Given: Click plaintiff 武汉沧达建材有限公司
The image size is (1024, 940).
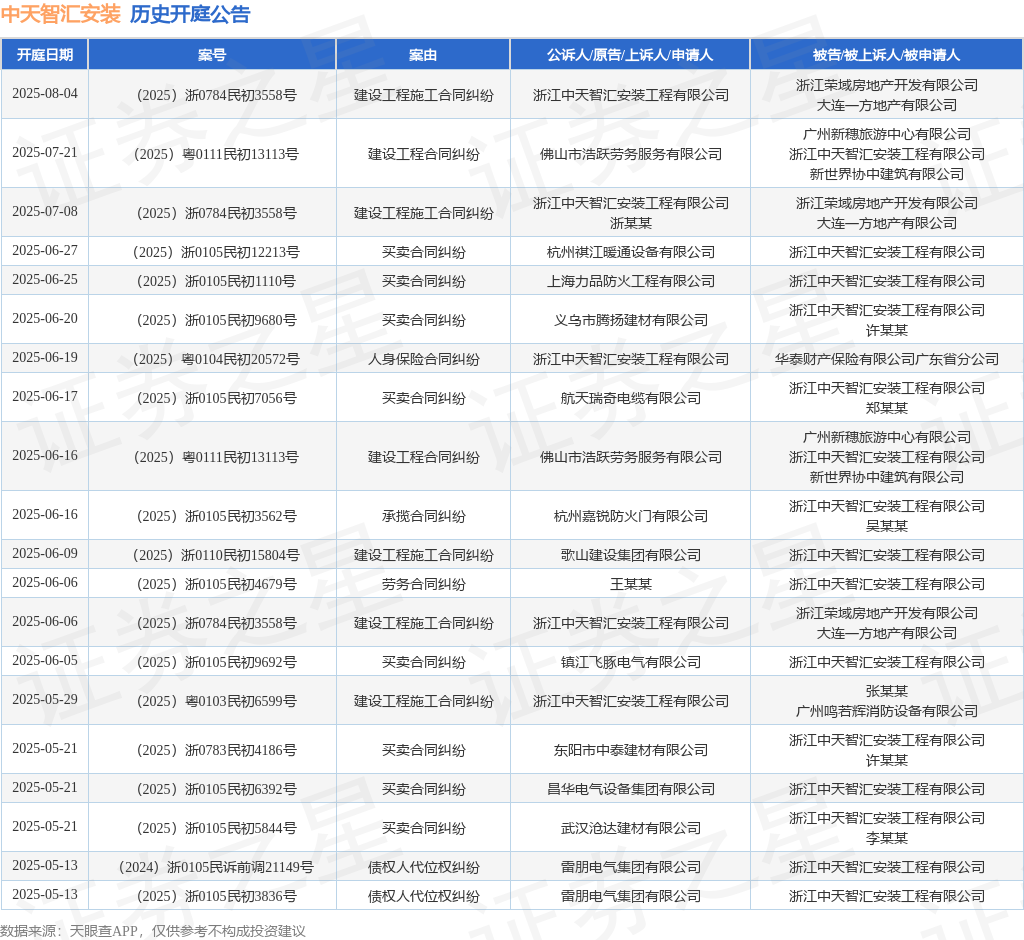Looking at the screenshot, I should [630, 828].
